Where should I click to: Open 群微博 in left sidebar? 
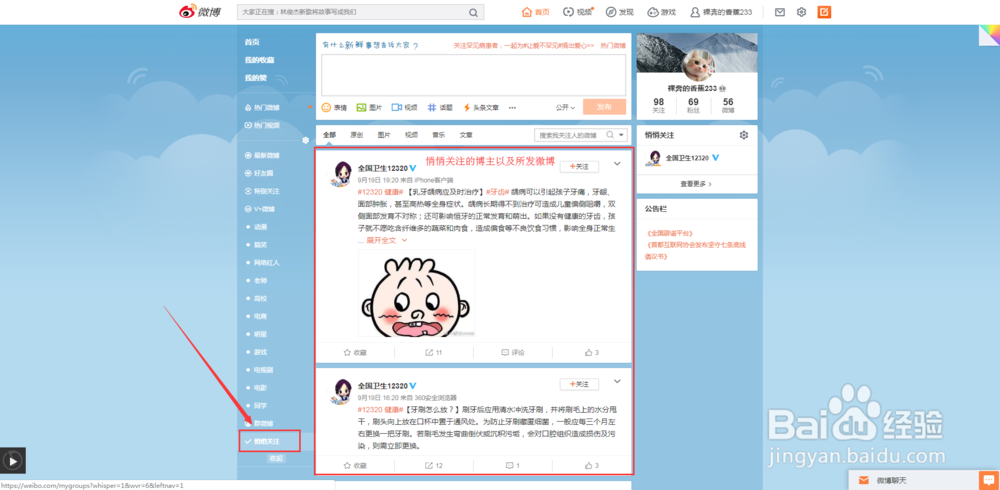259,423
